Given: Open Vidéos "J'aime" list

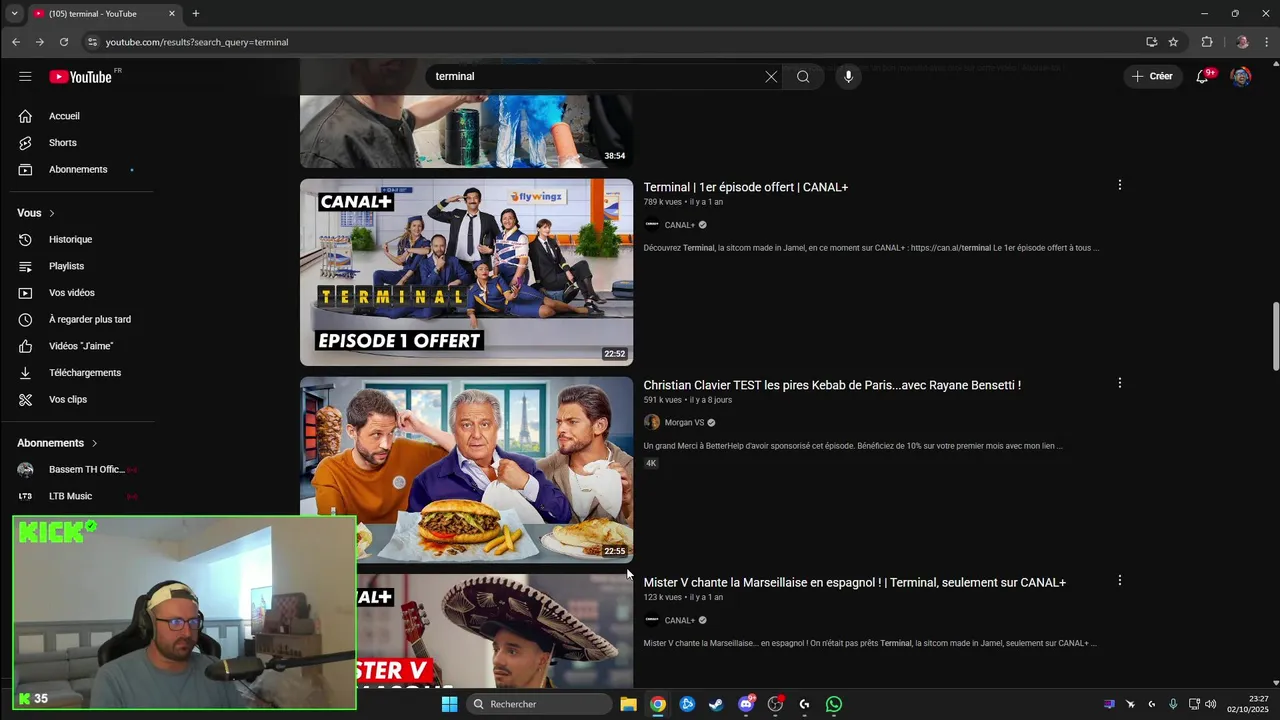Looking at the screenshot, I should (82, 346).
